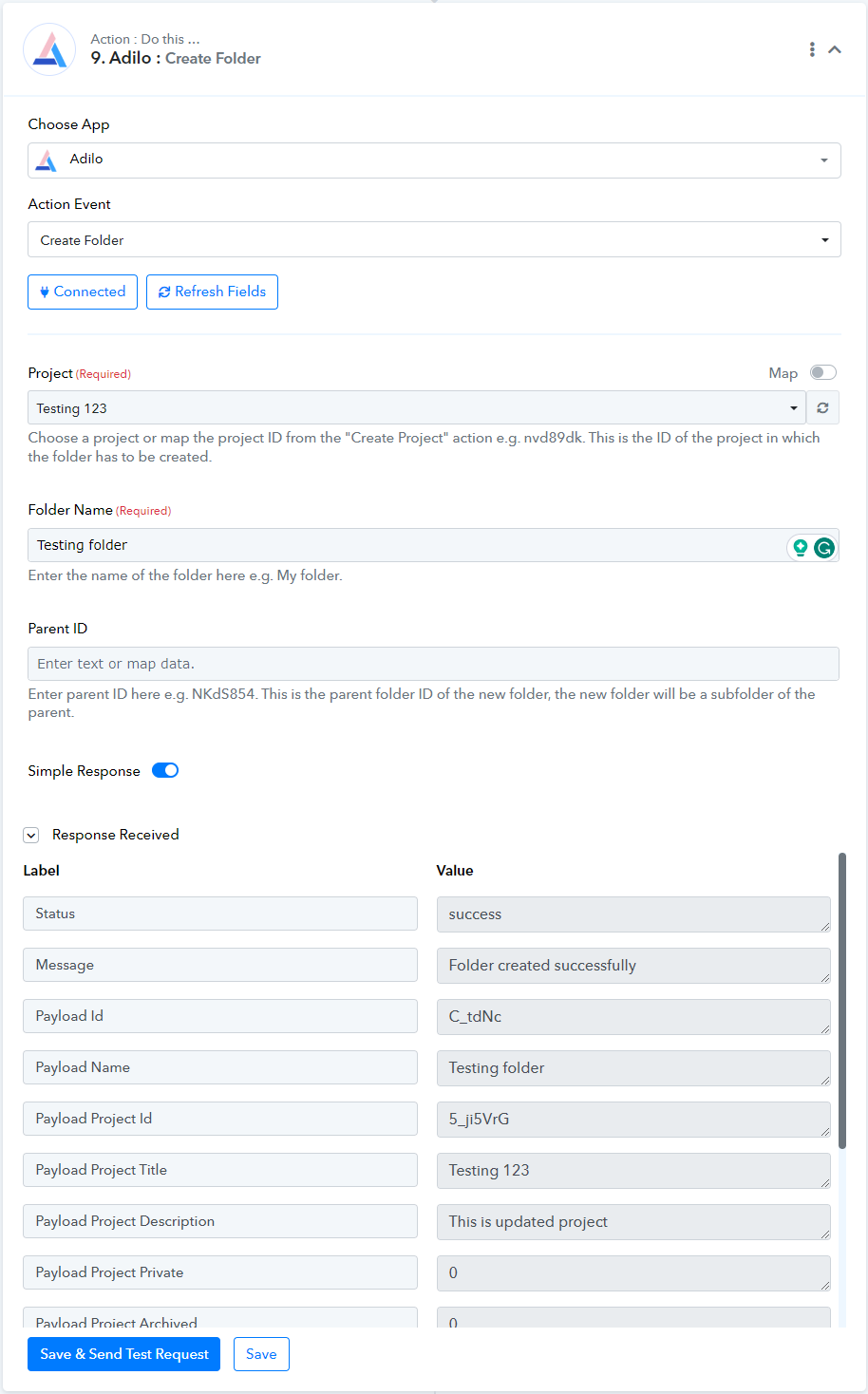Open the Choose App dropdown
Viewport: 868px width, 1394px height.
[434, 160]
